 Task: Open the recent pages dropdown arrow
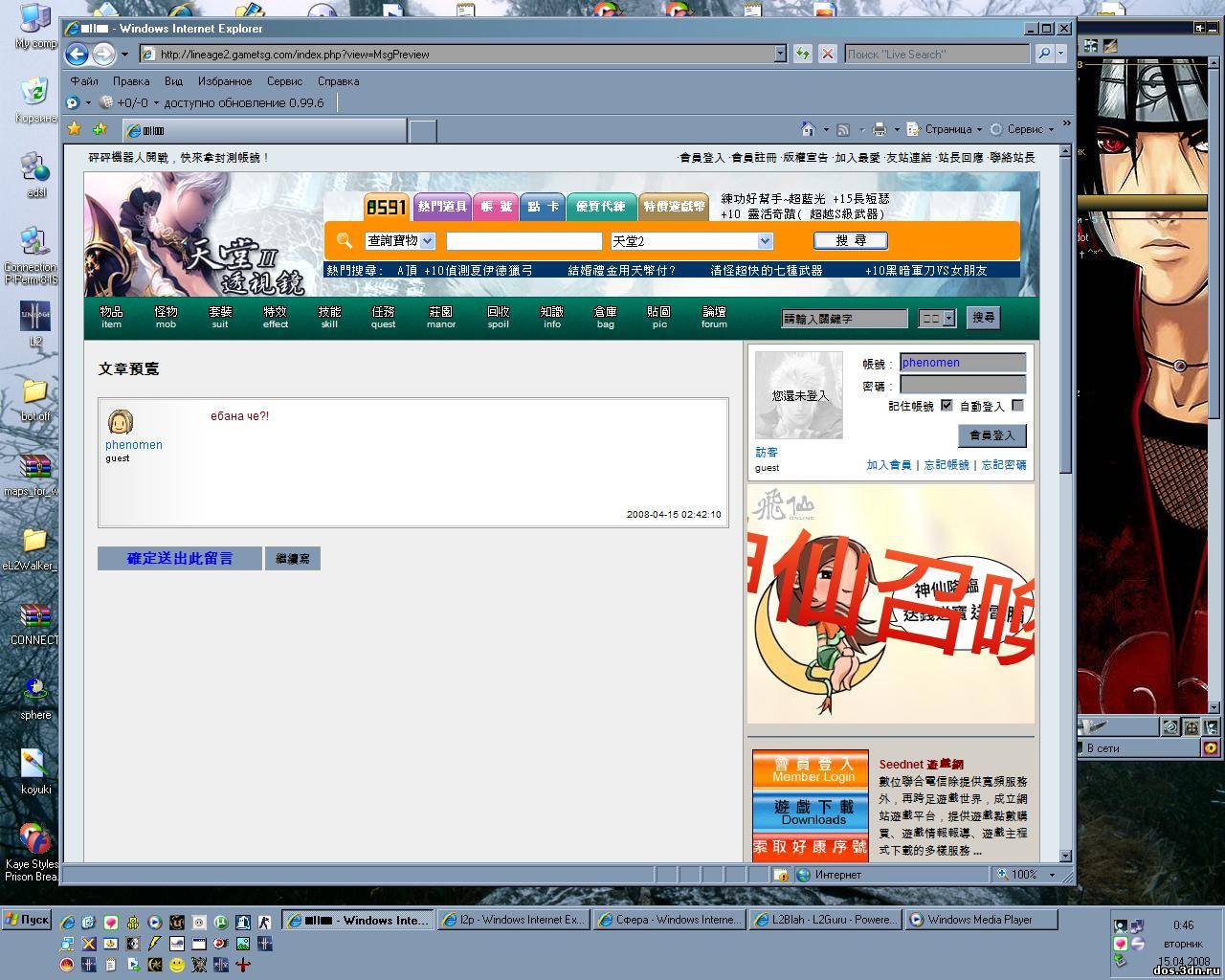tap(124, 55)
